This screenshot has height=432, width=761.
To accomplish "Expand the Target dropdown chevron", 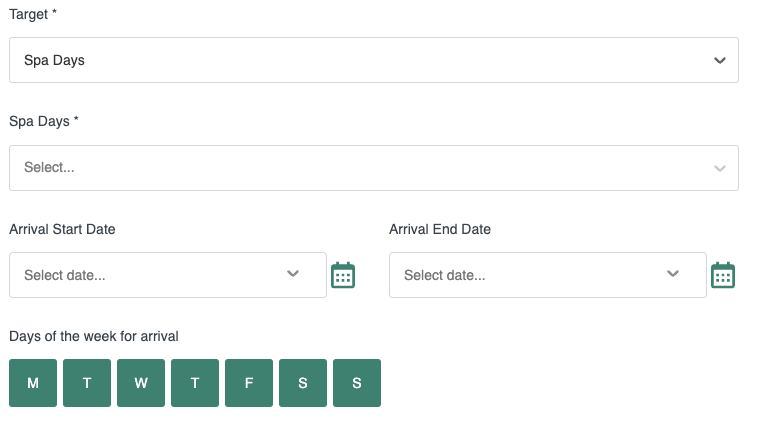I will (720, 61).
